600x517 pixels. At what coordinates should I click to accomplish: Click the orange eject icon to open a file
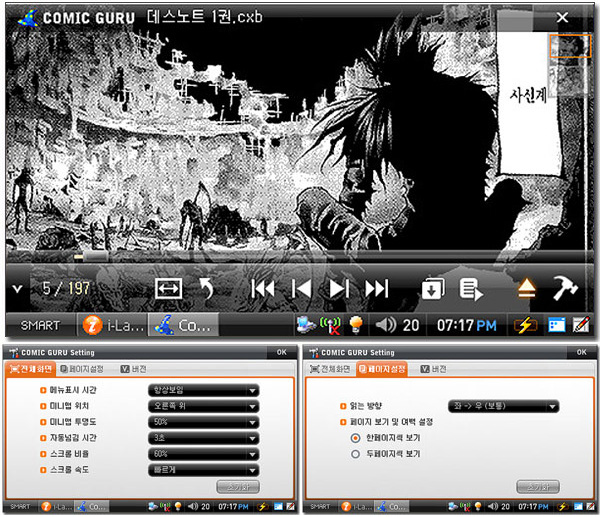[527, 289]
